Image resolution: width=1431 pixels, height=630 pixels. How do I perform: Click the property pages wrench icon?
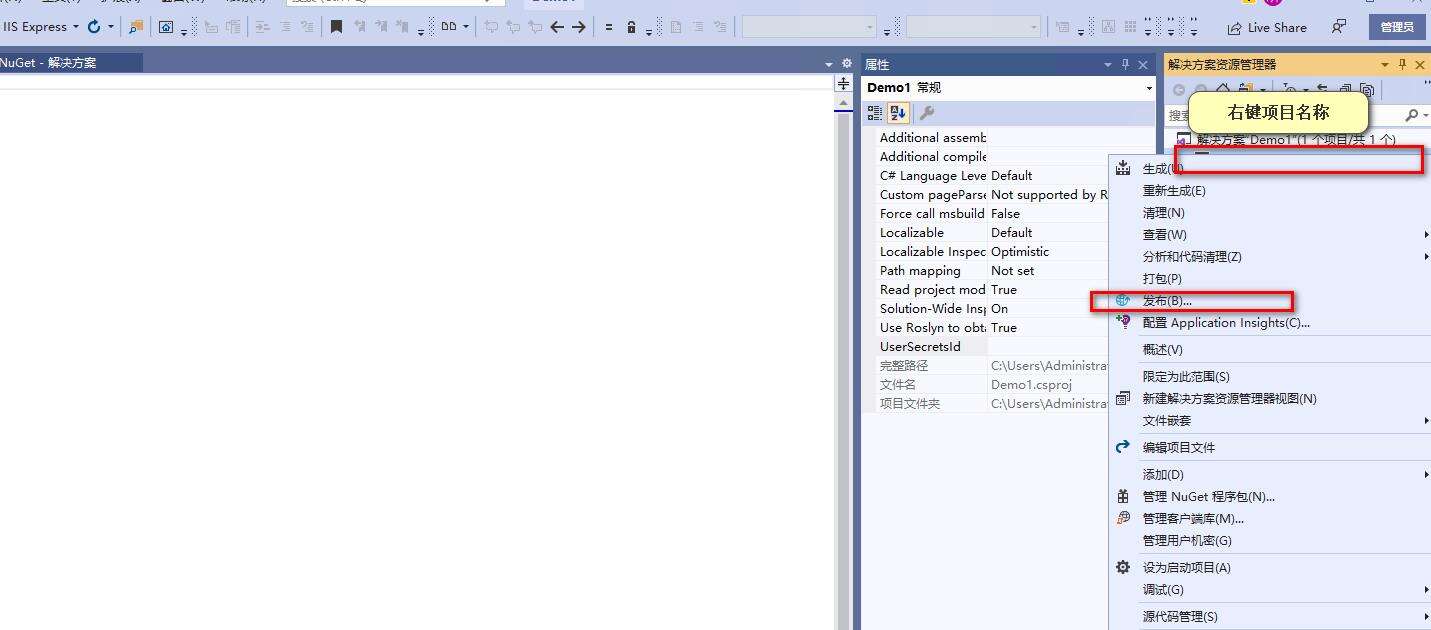pos(927,113)
